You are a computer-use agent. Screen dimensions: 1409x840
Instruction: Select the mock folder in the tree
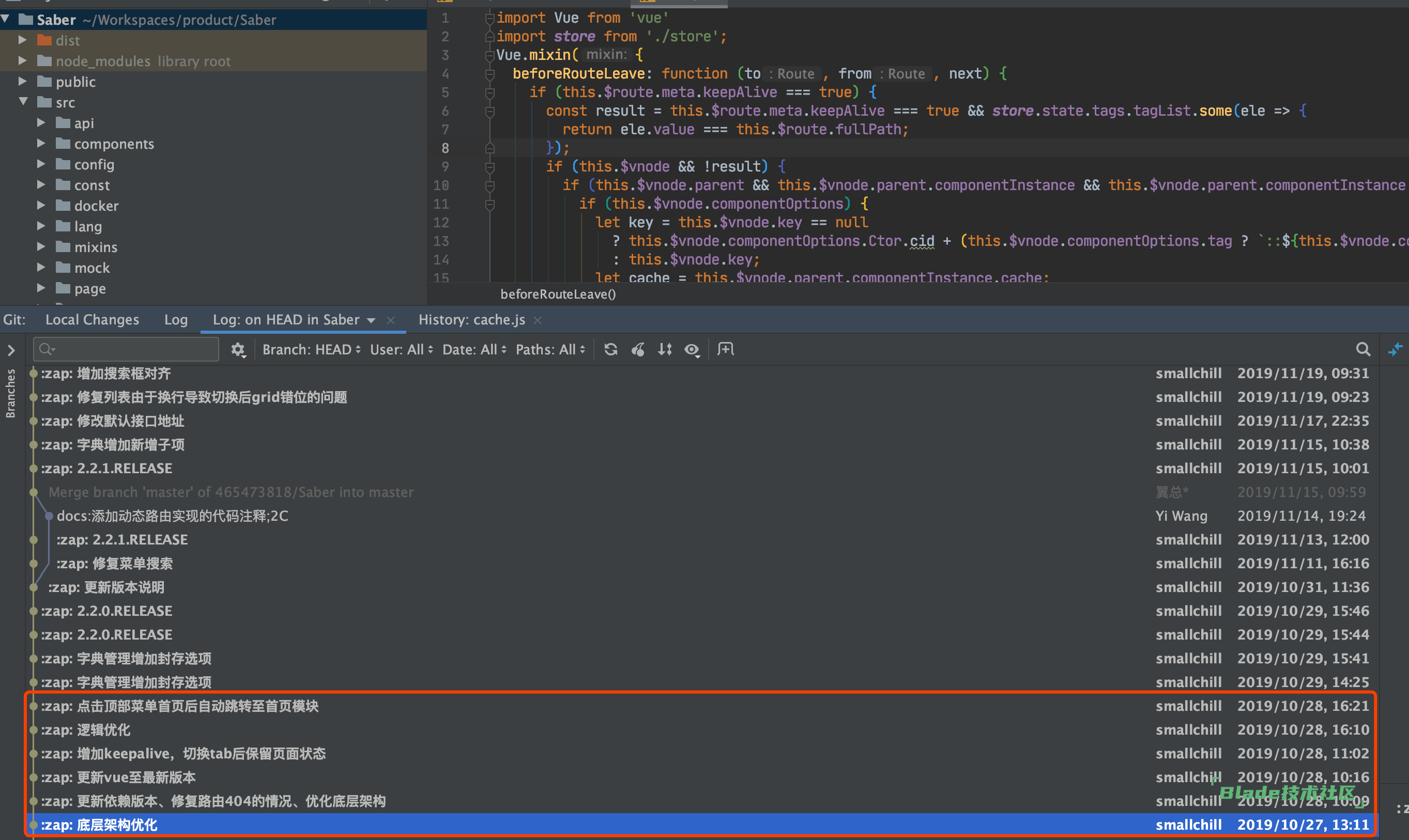[x=91, y=268]
